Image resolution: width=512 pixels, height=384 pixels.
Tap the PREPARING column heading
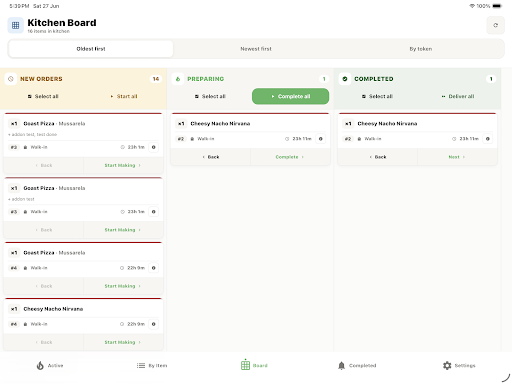click(206, 79)
